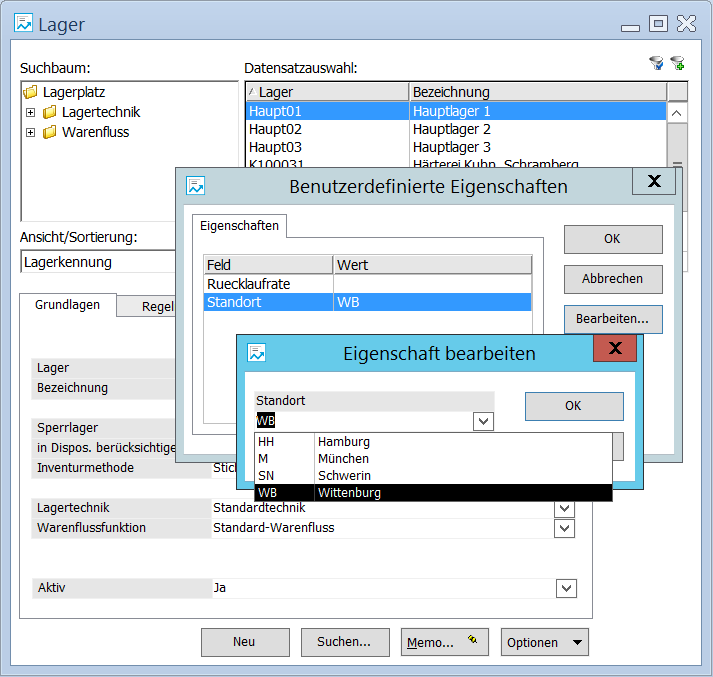Click the filter icon with the blue checkmark
The width and height of the screenshot is (713, 677).
pos(656,63)
